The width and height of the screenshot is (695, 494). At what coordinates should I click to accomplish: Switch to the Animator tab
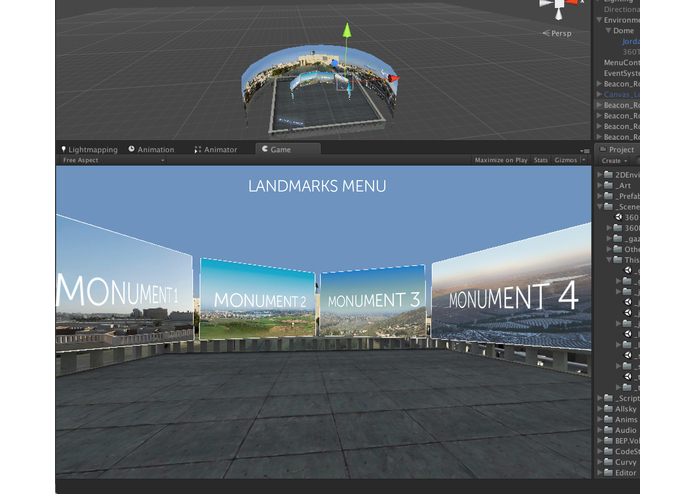pos(216,149)
